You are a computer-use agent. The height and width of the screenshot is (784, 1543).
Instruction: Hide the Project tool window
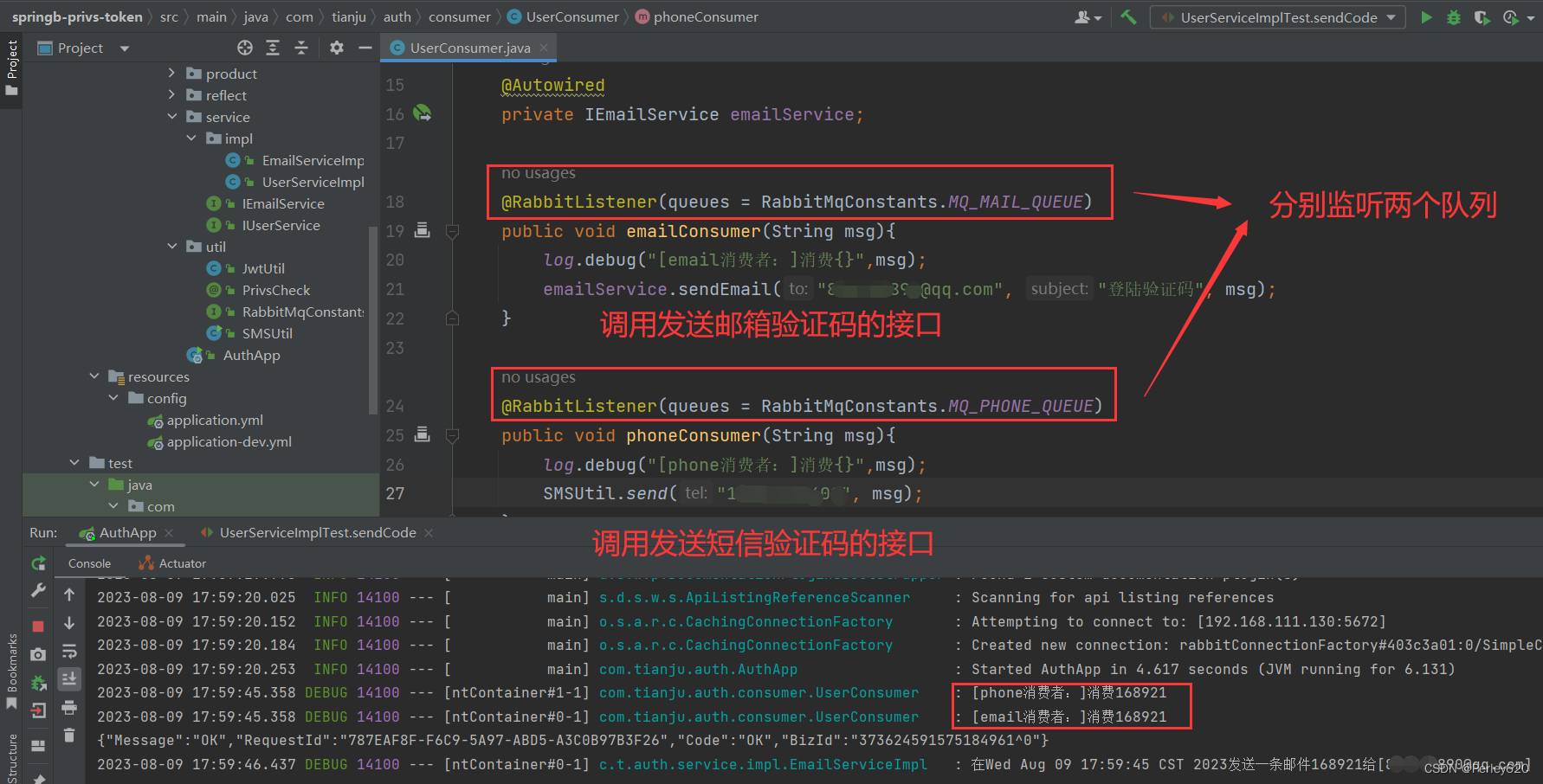(365, 48)
